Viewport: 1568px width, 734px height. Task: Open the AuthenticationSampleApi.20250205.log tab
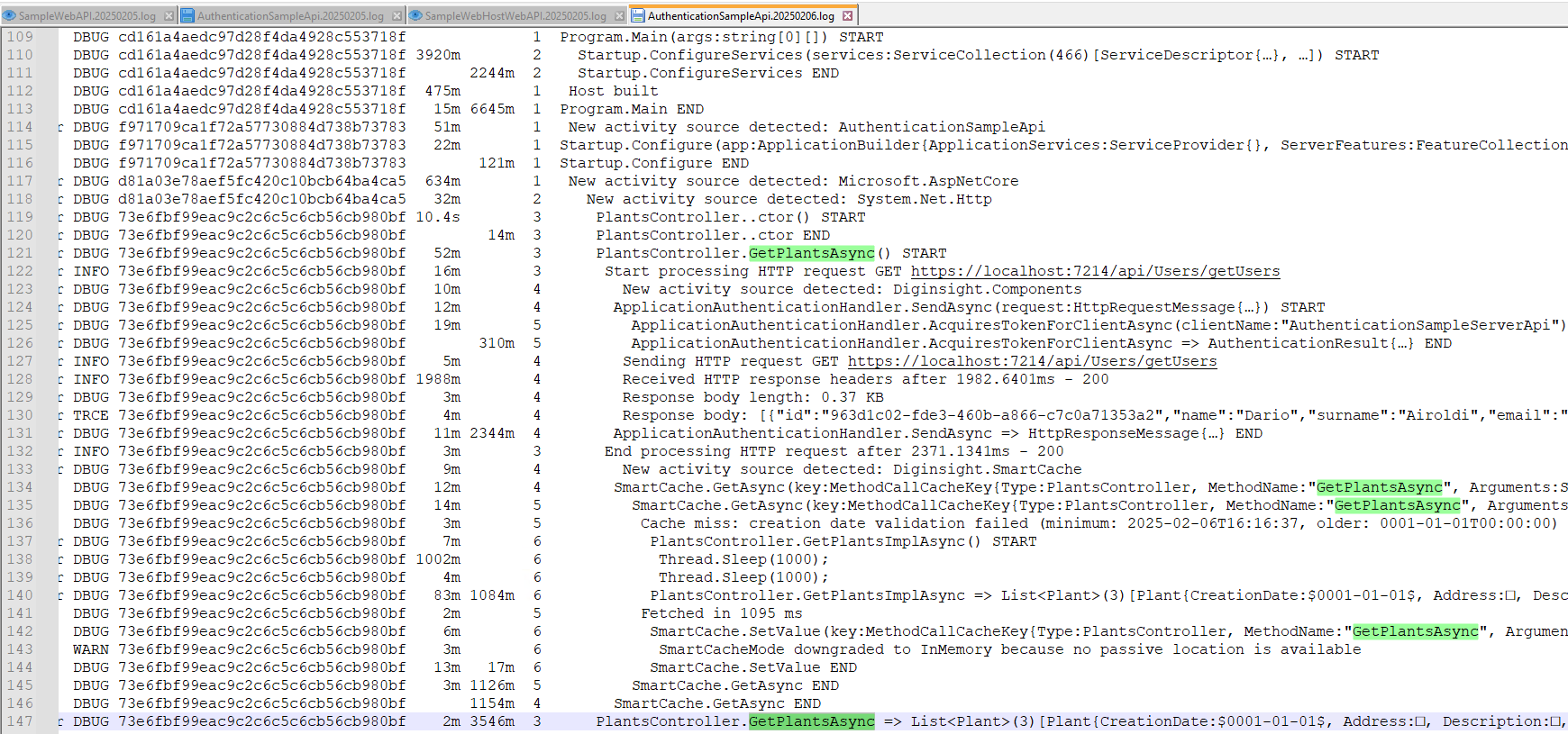290,15
